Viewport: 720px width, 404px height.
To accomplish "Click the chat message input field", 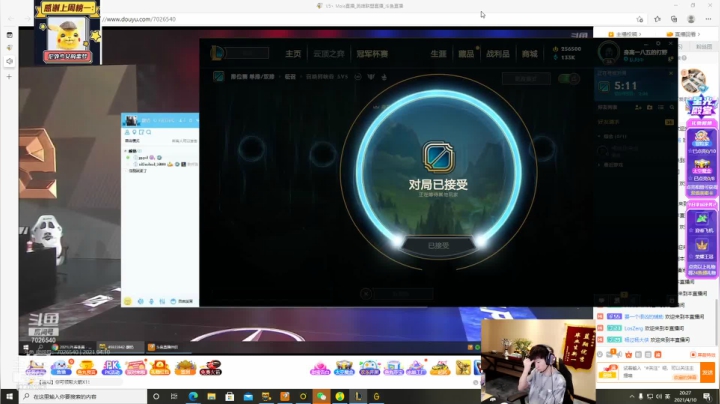I will 660,372.
